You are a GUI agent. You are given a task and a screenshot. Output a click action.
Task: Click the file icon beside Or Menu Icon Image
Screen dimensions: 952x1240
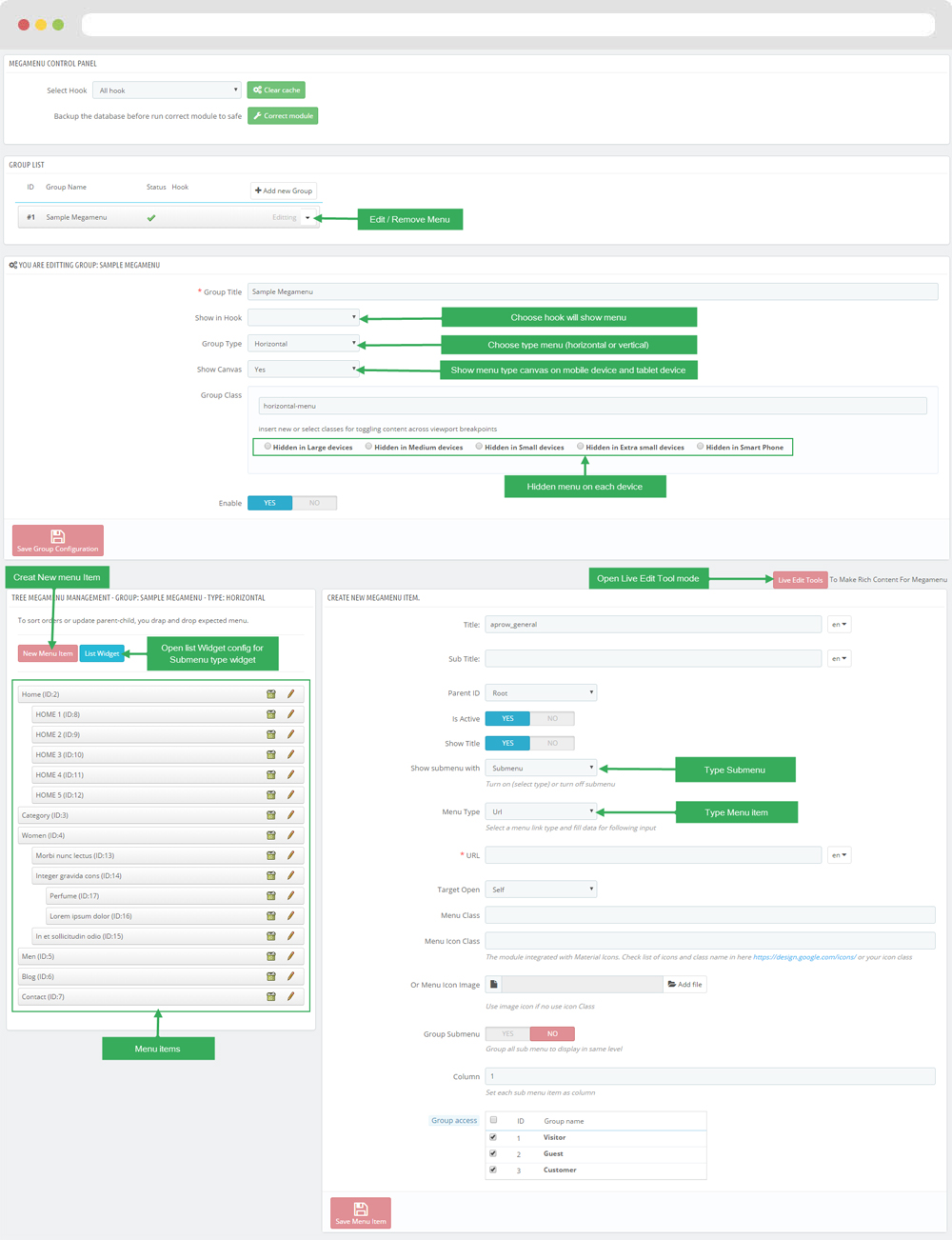pyautogui.click(x=493, y=985)
